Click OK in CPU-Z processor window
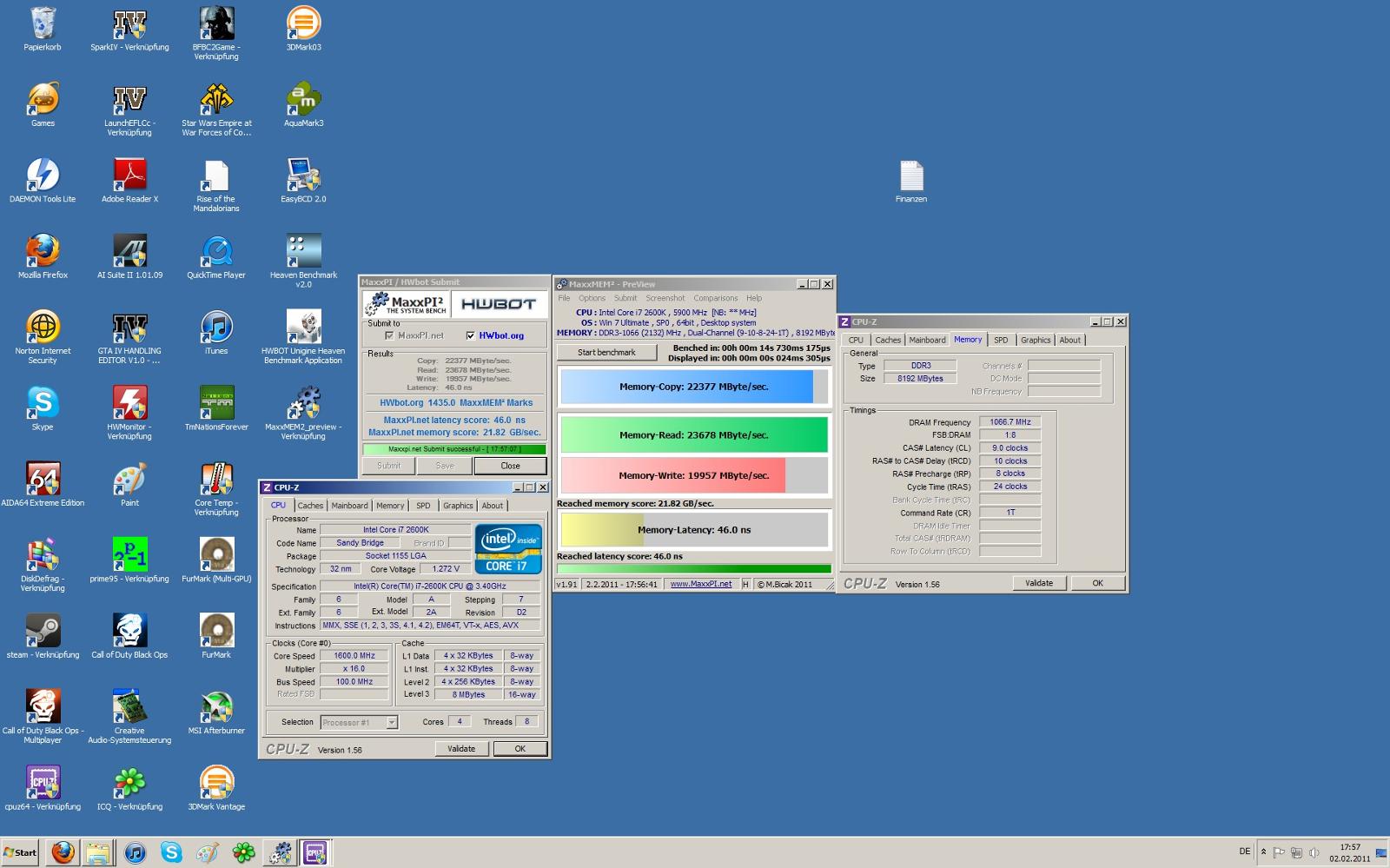Viewport: 1390px width, 868px height. click(x=520, y=748)
